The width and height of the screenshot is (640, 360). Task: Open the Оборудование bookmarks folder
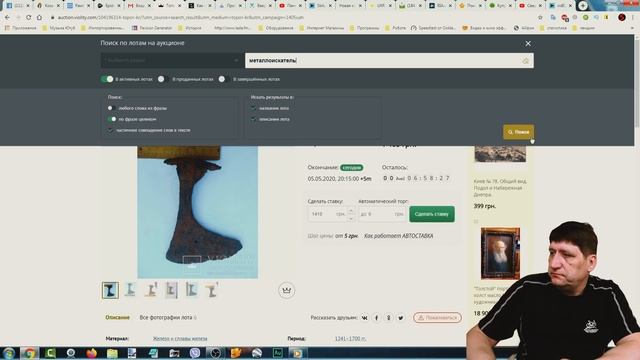click(x=276, y=28)
